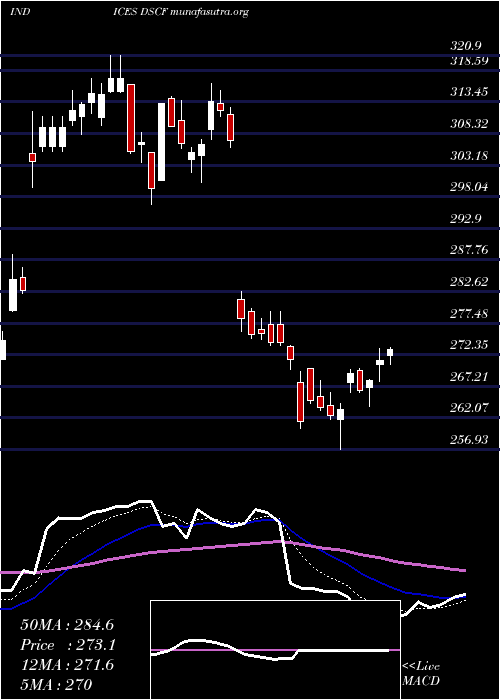Click the 277.48 price level label
500x700 pixels.
click(x=469, y=313)
